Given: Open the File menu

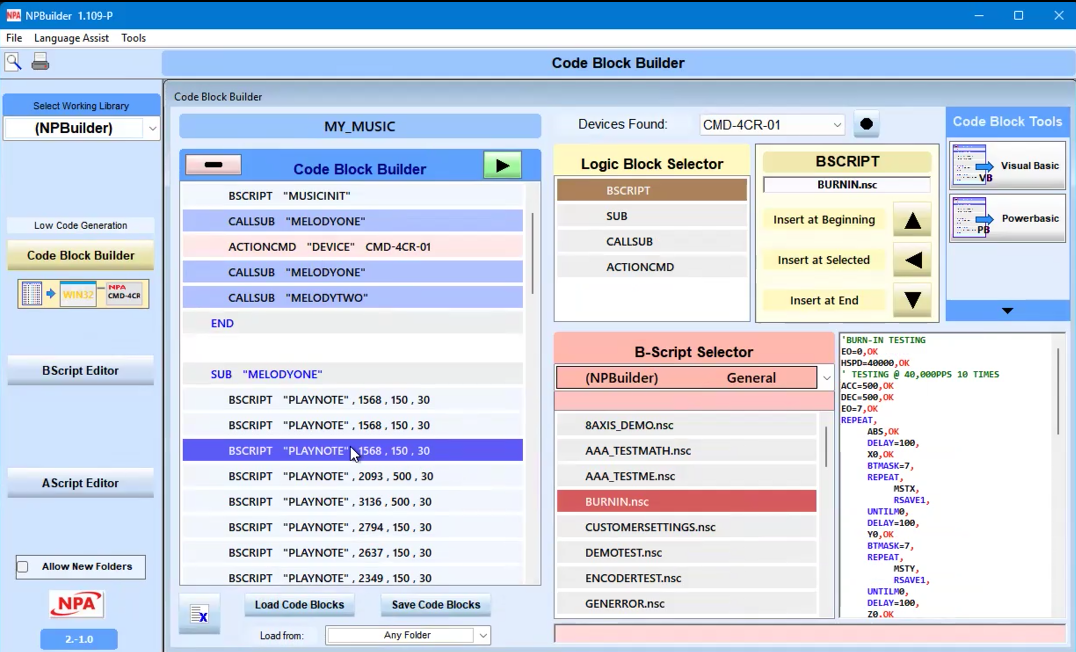Looking at the screenshot, I should point(14,38).
